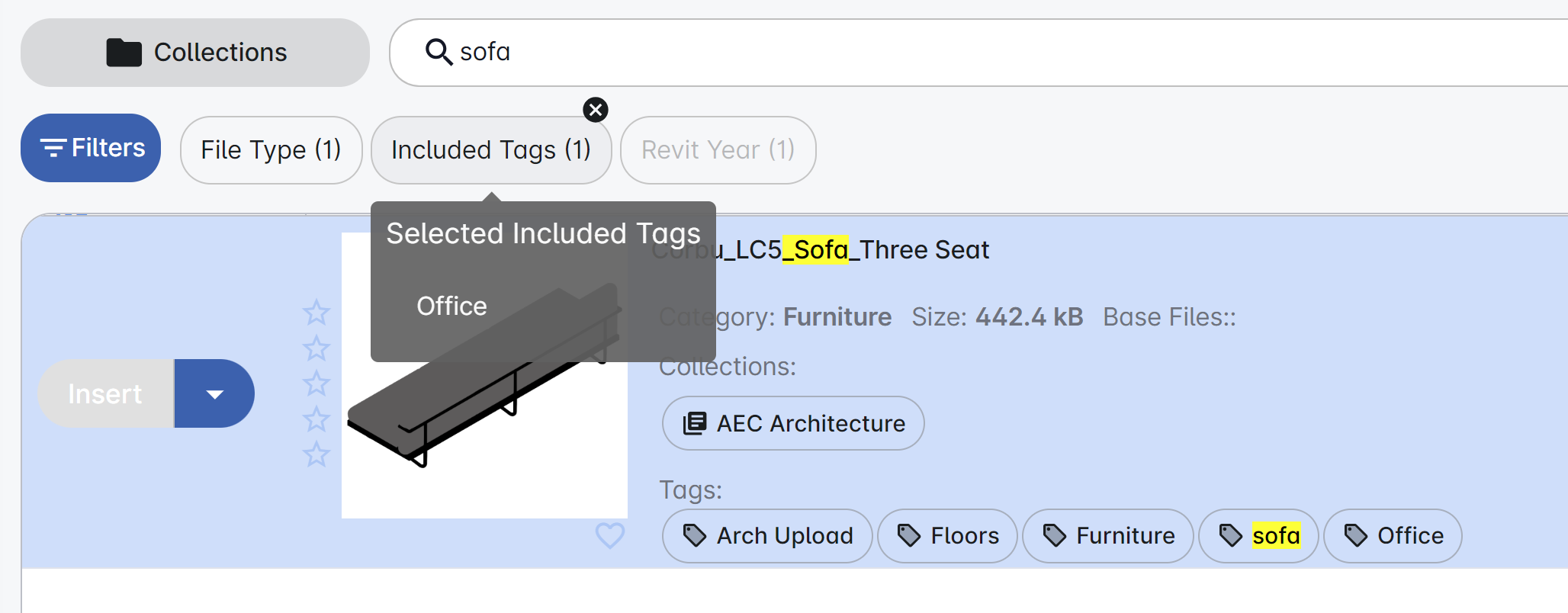1568x613 pixels.
Task: Expand the Included Tags (1) filter
Action: pyautogui.click(x=490, y=150)
